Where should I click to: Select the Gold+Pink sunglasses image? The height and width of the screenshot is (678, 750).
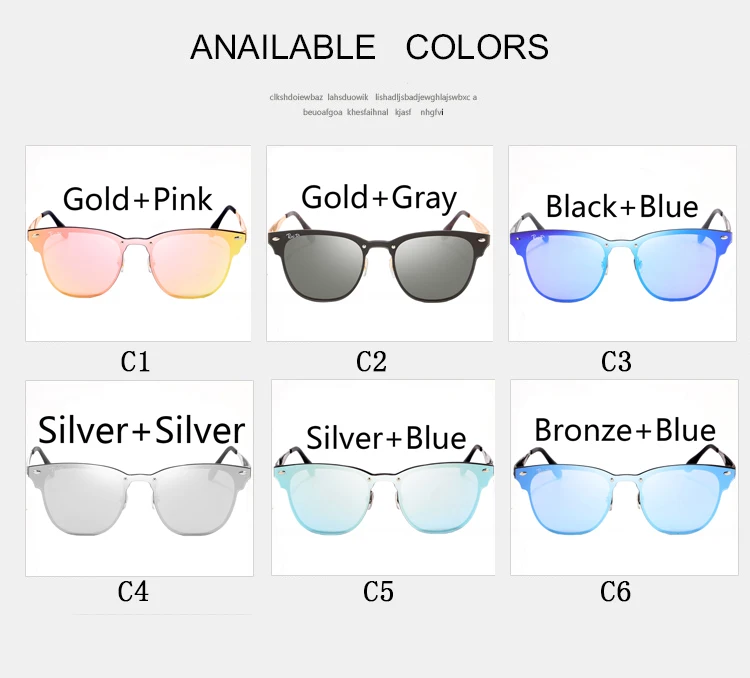coord(138,244)
